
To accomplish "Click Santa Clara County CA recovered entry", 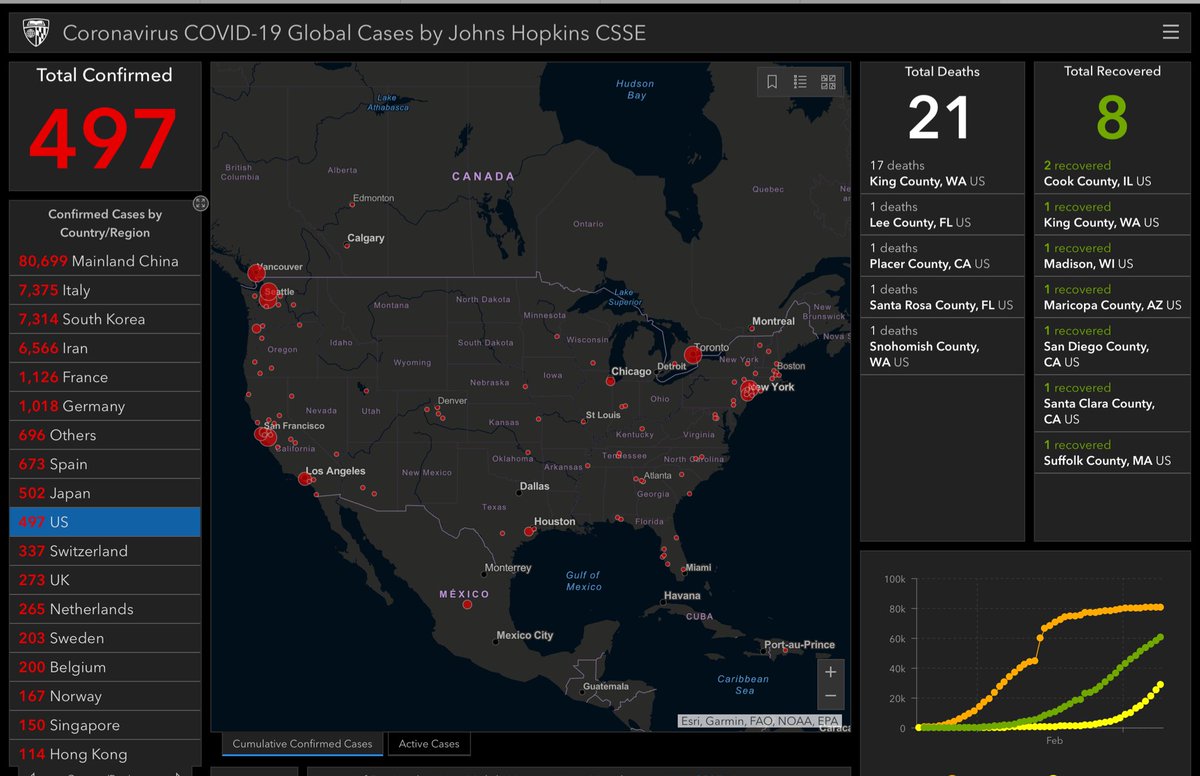I will point(1112,403).
